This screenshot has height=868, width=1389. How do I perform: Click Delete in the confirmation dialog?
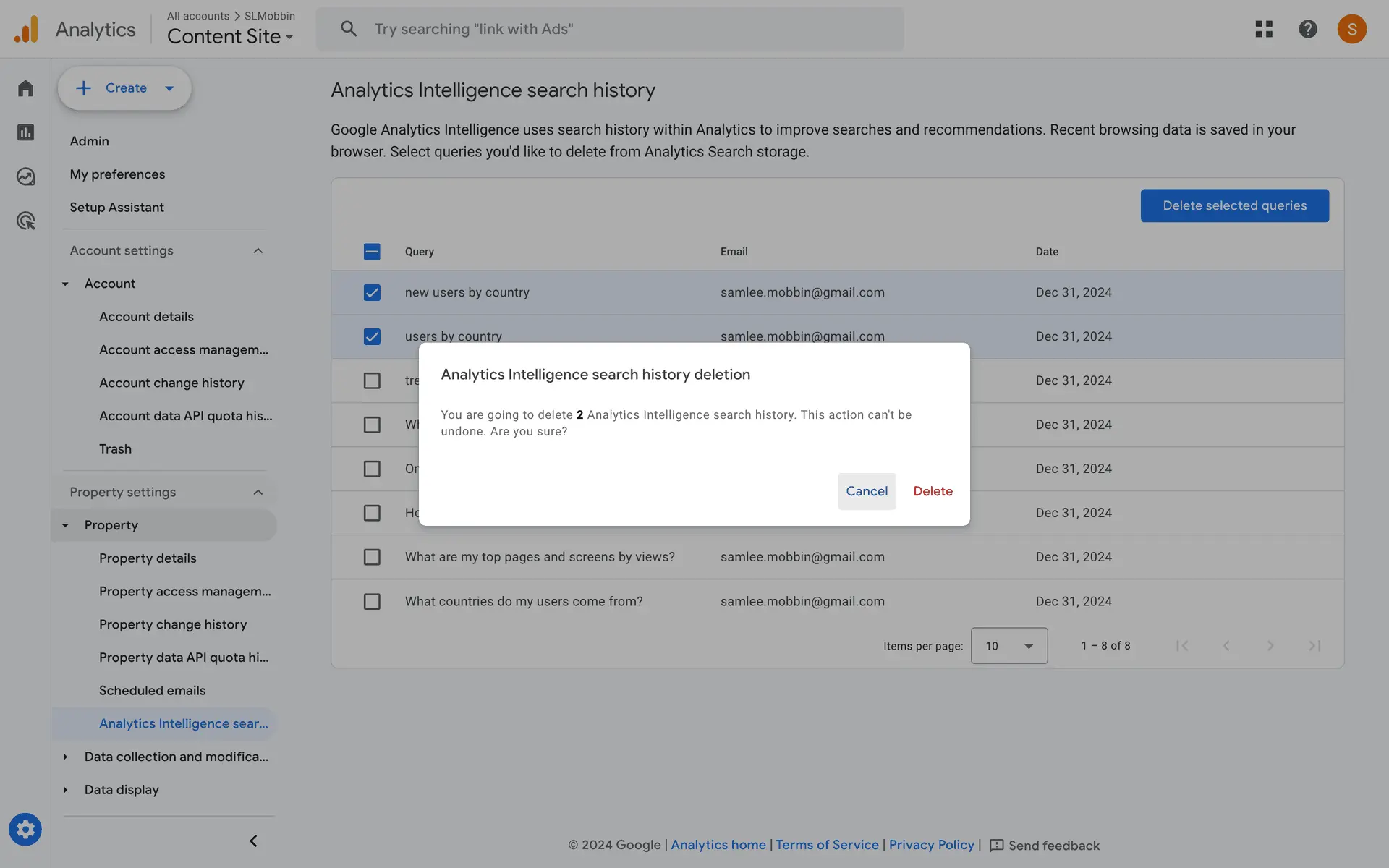point(933,491)
